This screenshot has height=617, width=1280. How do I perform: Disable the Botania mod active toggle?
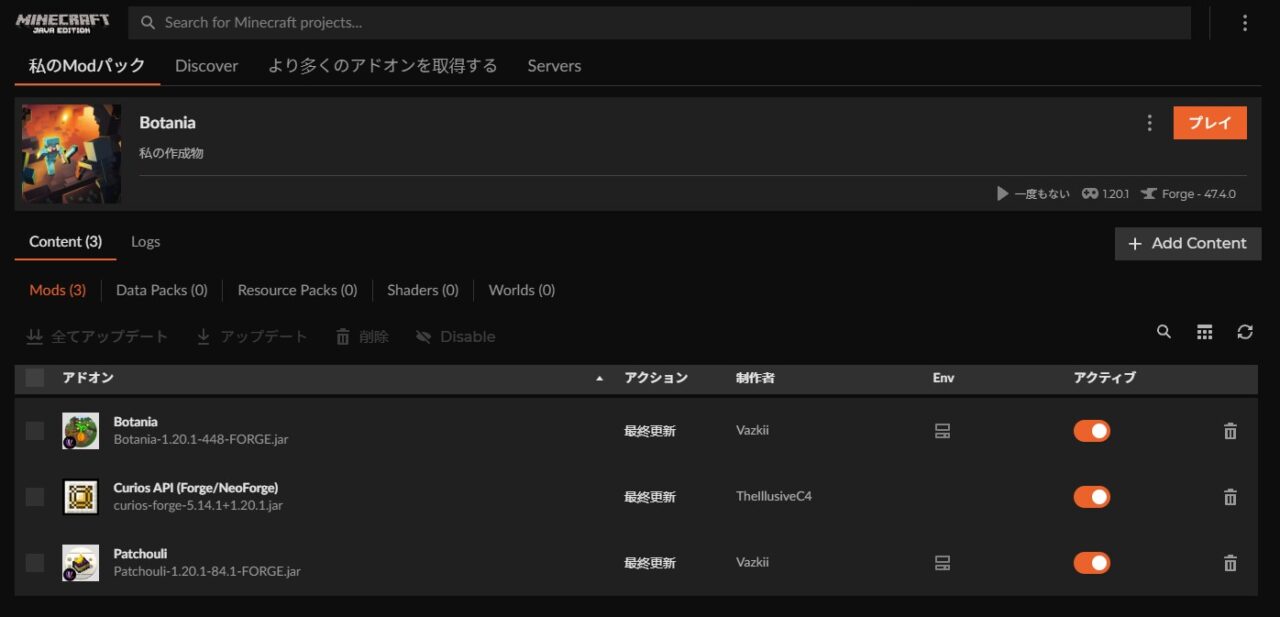[x=1092, y=431]
